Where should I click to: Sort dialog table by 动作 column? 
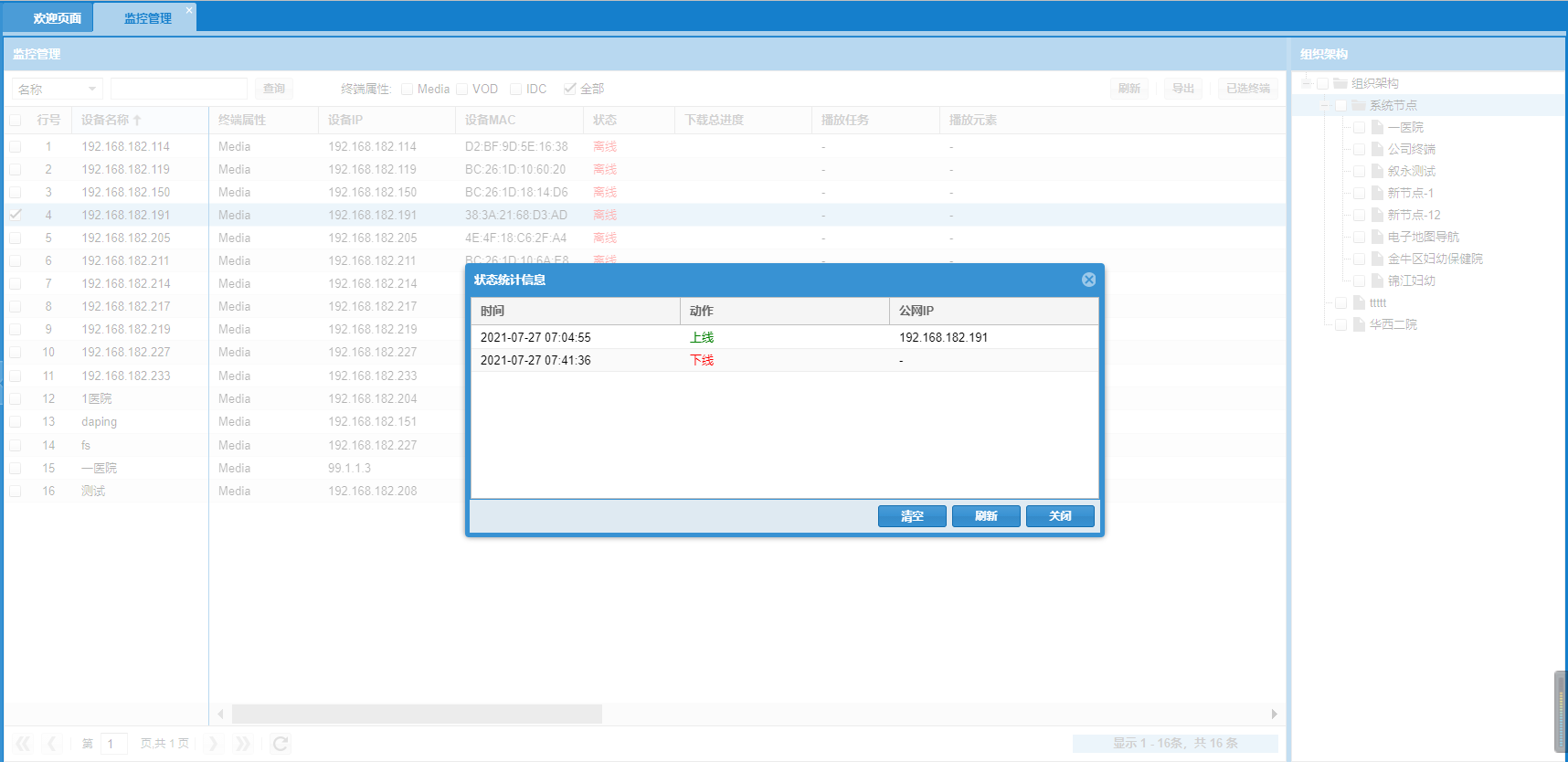click(x=785, y=311)
